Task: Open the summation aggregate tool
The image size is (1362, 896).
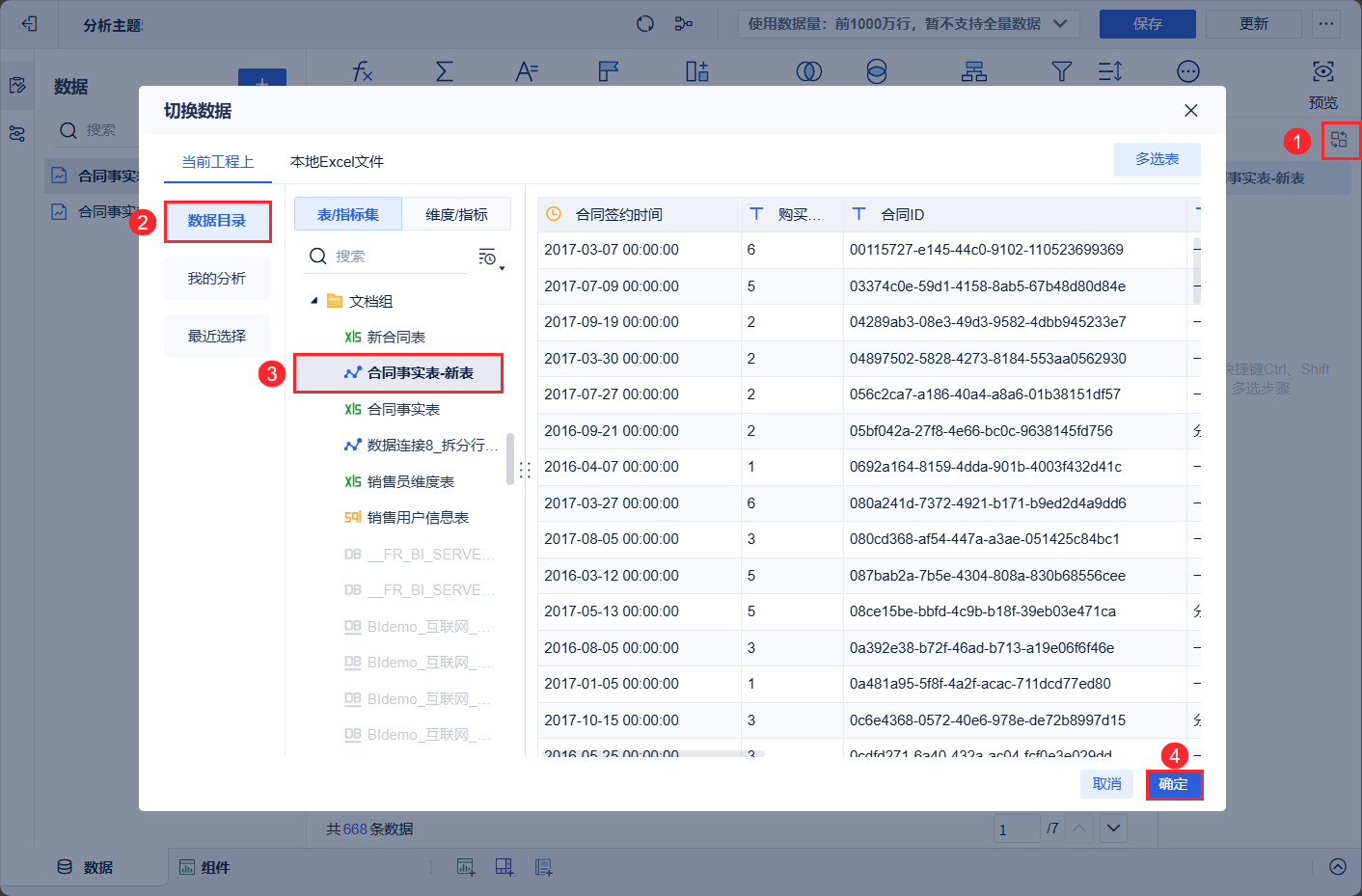Action: (445, 71)
